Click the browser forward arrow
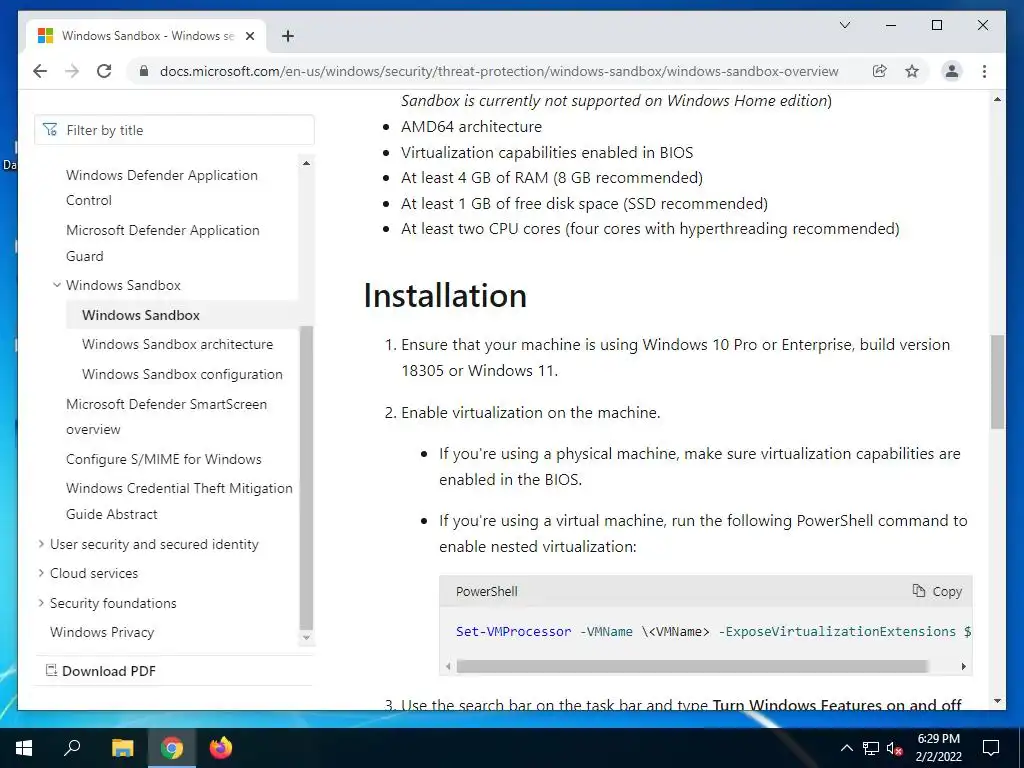This screenshot has width=1024, height=768. (x=72, y=71)
